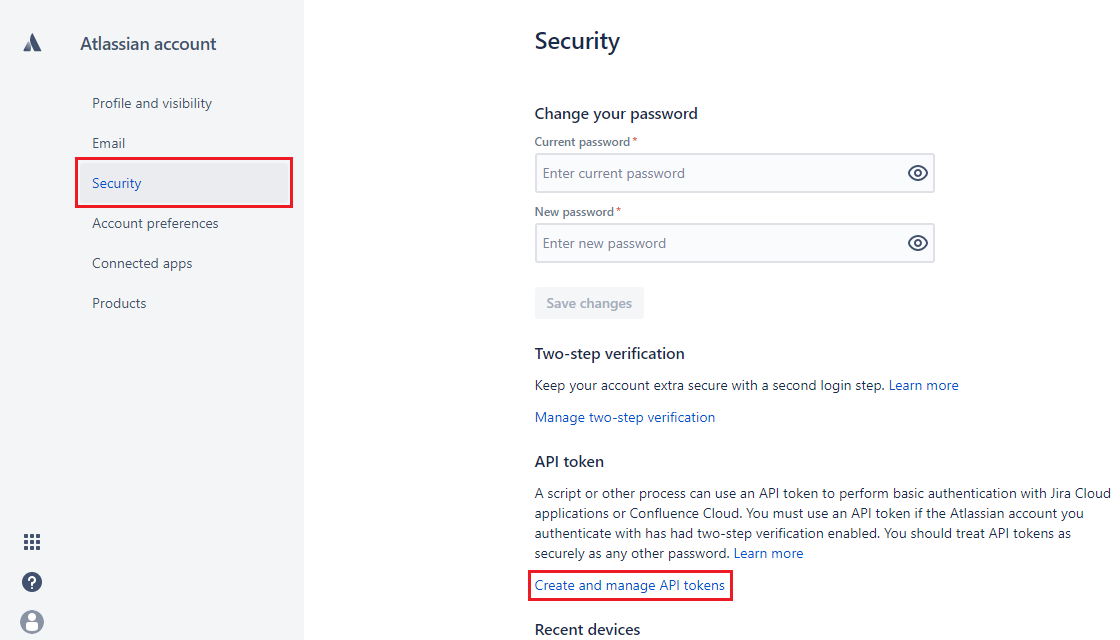1120x640 pixels.
Task: Click the Save changes button
Action: tap(589, 304)
